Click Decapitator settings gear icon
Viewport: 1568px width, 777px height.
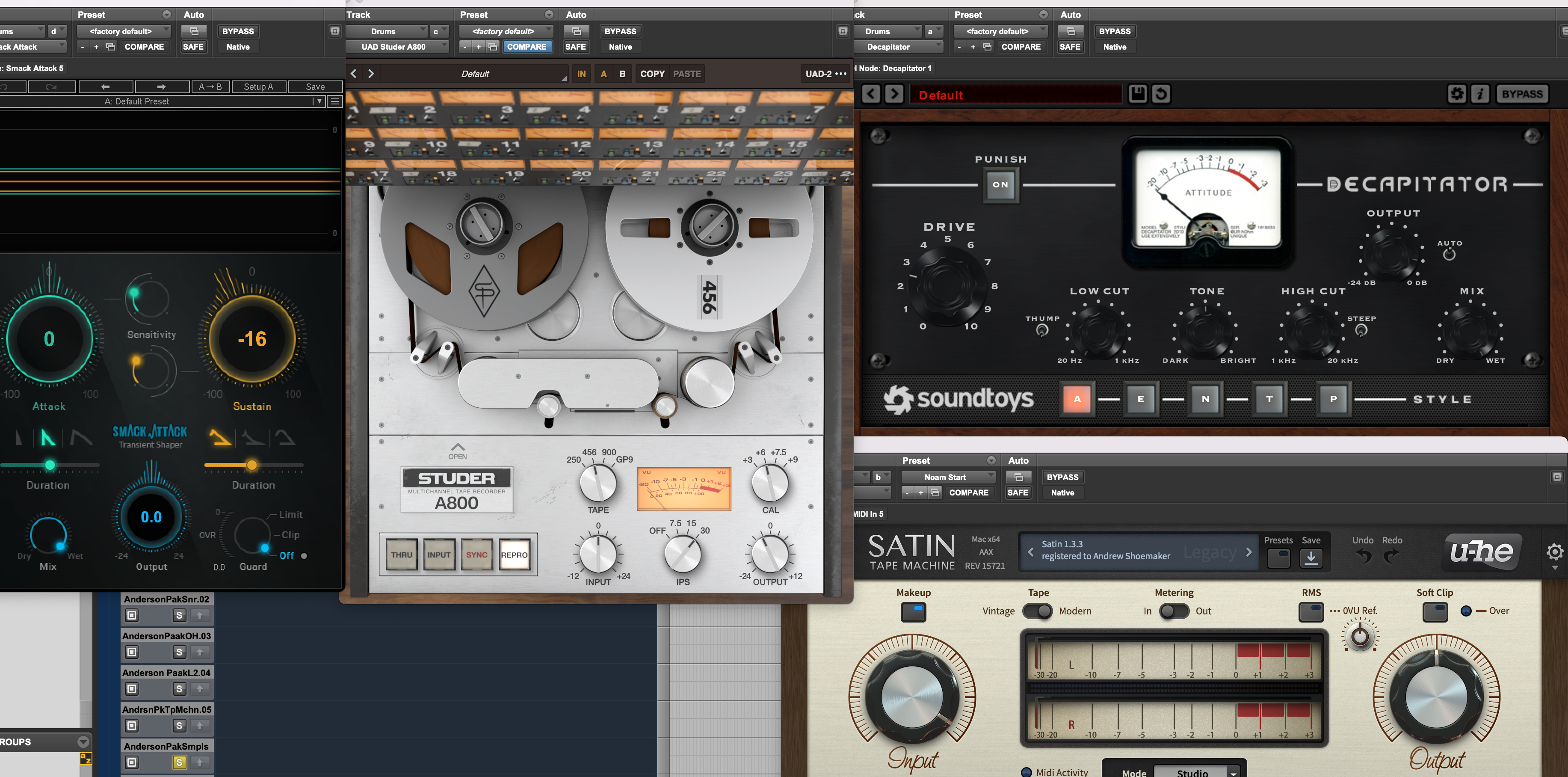pyautogui.click(x=1457, y=94)
